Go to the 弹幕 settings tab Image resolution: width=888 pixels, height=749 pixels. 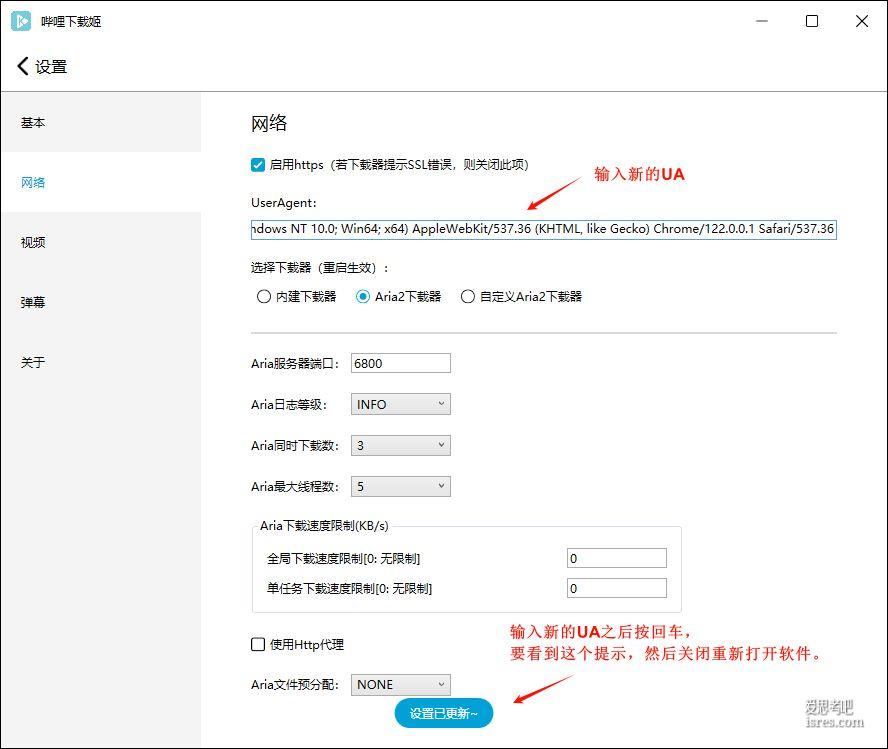pos(34,302)
